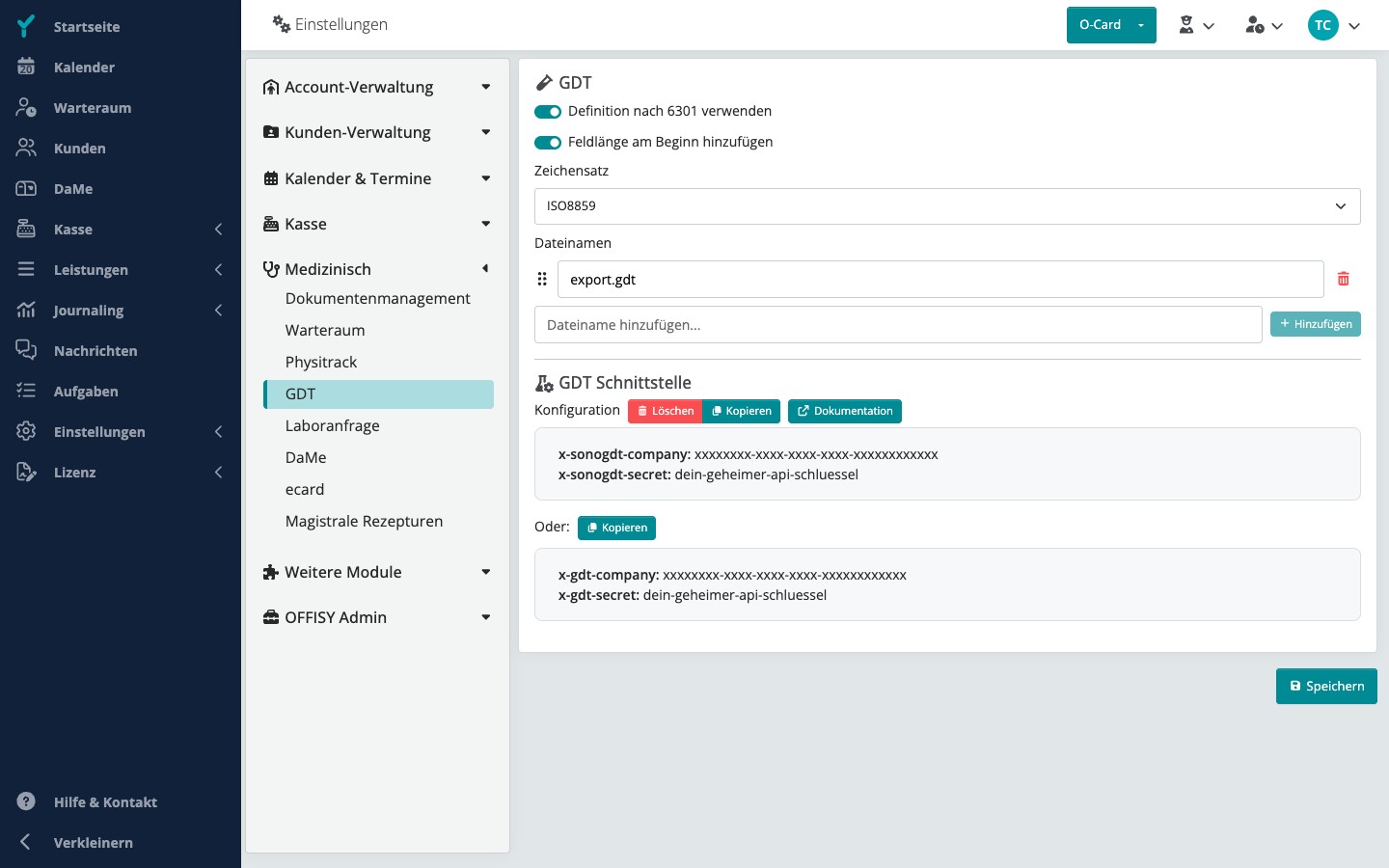Expand Kasse submenu chevron in sidebar
The width and height of the screenshot is (1389, 868).
pyautogui.click(x=218, y=230)
